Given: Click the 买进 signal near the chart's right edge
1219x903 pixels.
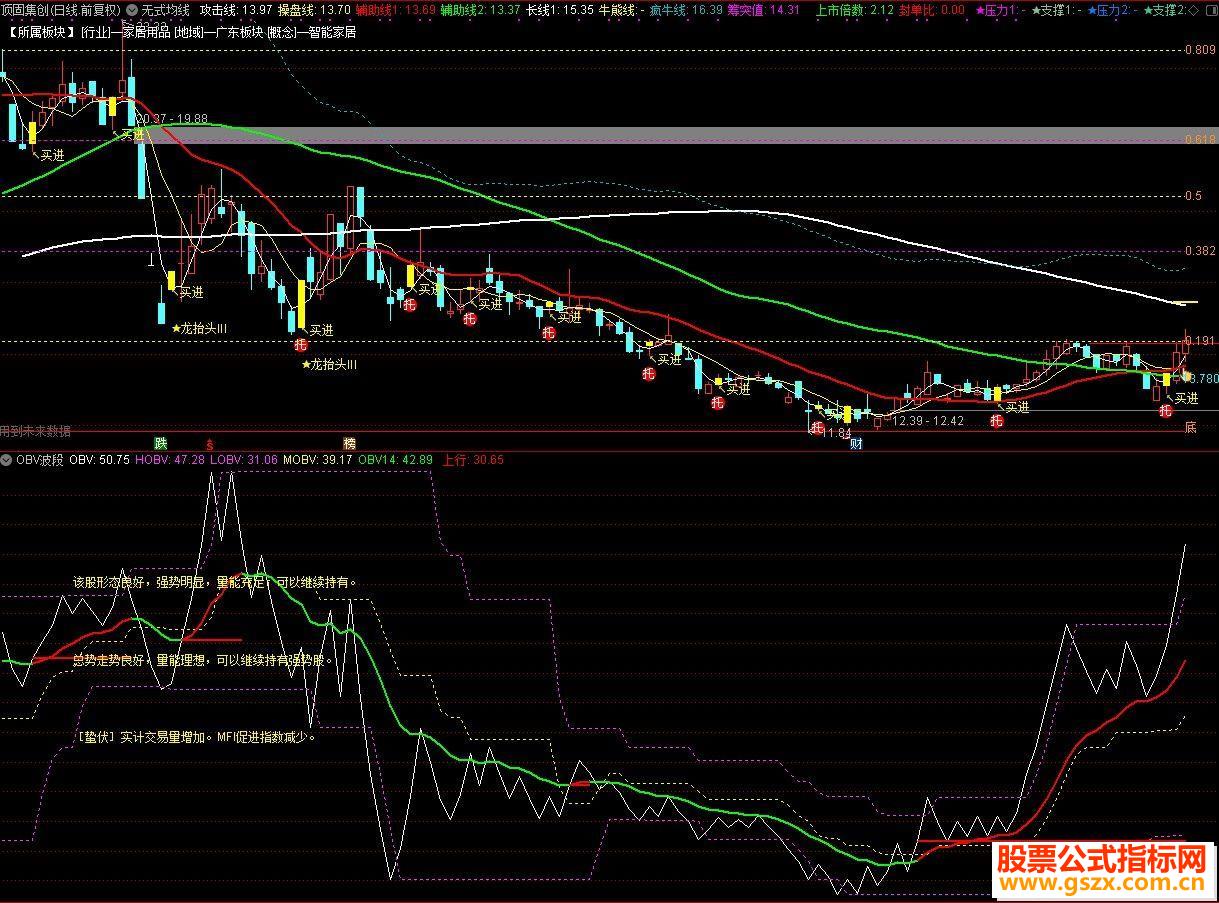Looking at the screenshot, I should [1186, 398].
